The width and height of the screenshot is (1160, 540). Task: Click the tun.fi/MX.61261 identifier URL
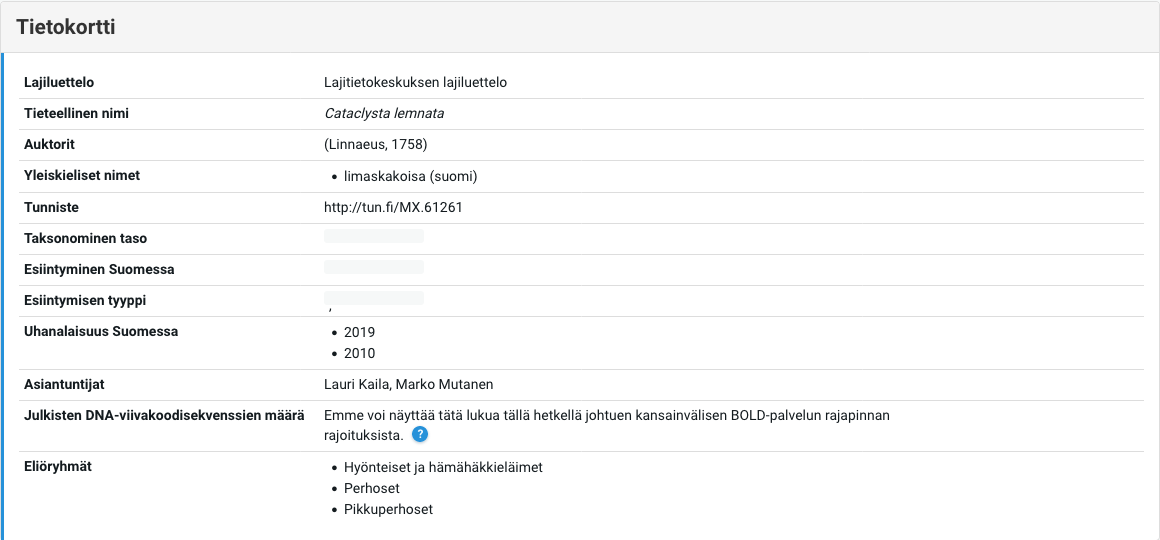tap(393, 208)
